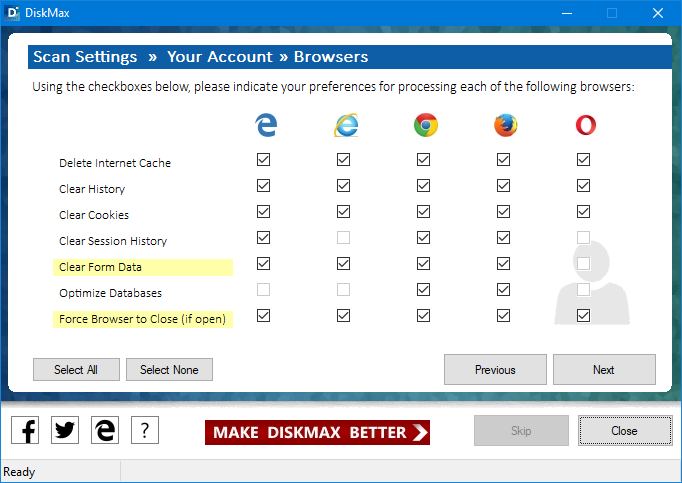Viewport: 682px width, 483px height.
Task: Enable Clear Session History for Internet Explorer
Action: click(x=343, y=238)
